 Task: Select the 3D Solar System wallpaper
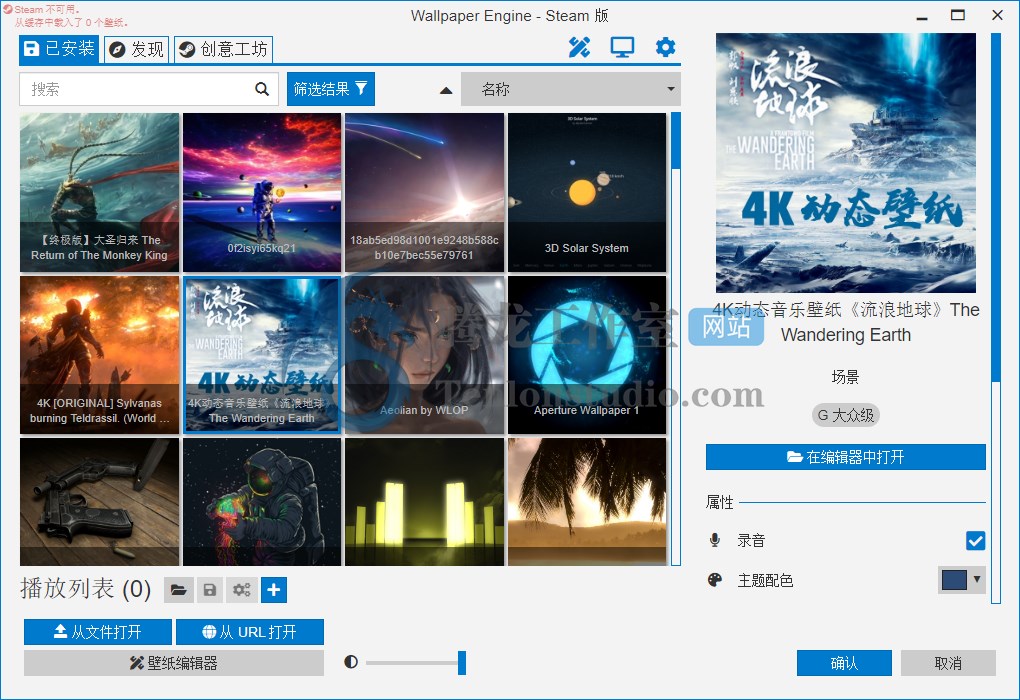[x=587, y=192]
